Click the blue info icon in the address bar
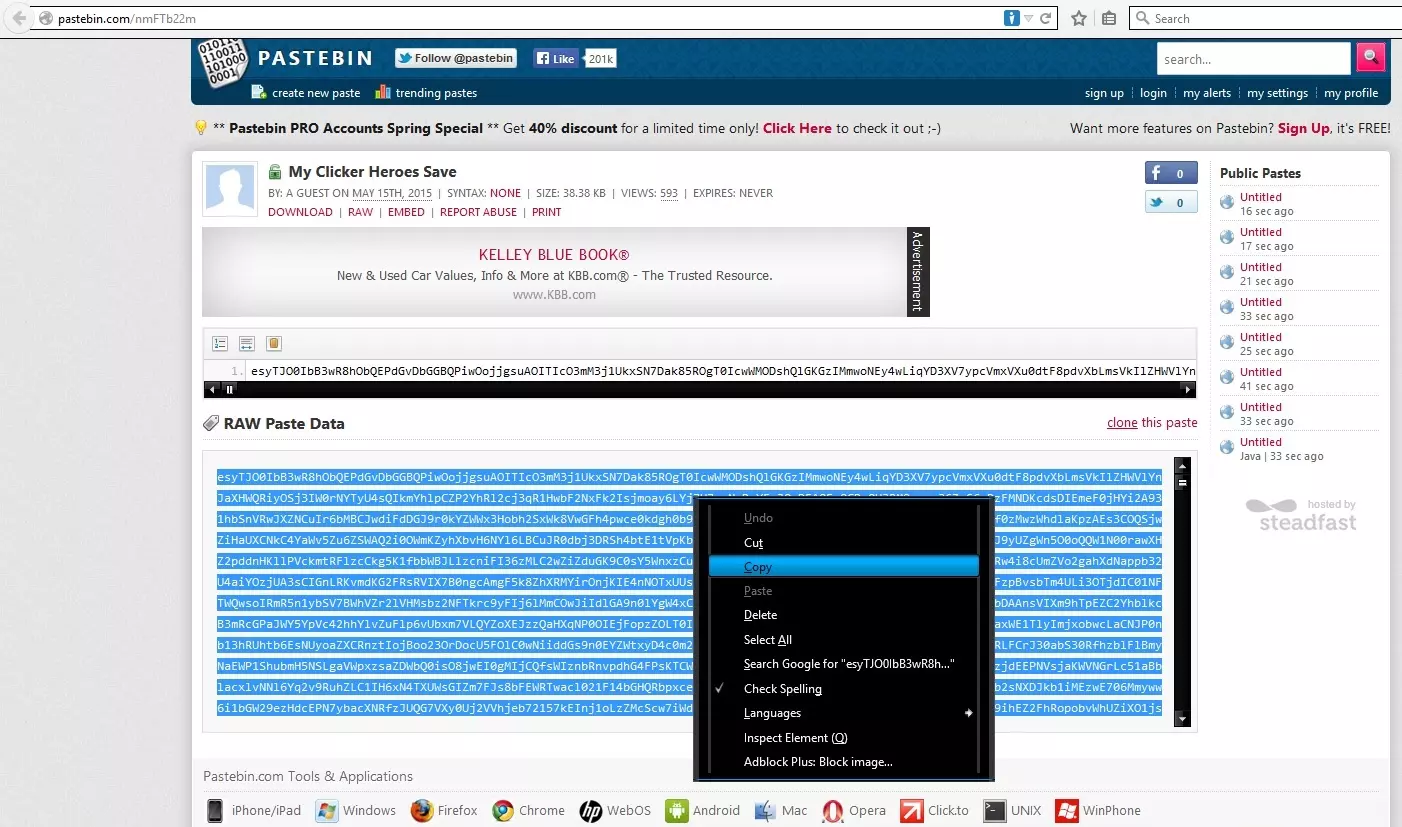Image resolution: width=1402 pixels, height=827 pixels. click(x=1012, y=18)
